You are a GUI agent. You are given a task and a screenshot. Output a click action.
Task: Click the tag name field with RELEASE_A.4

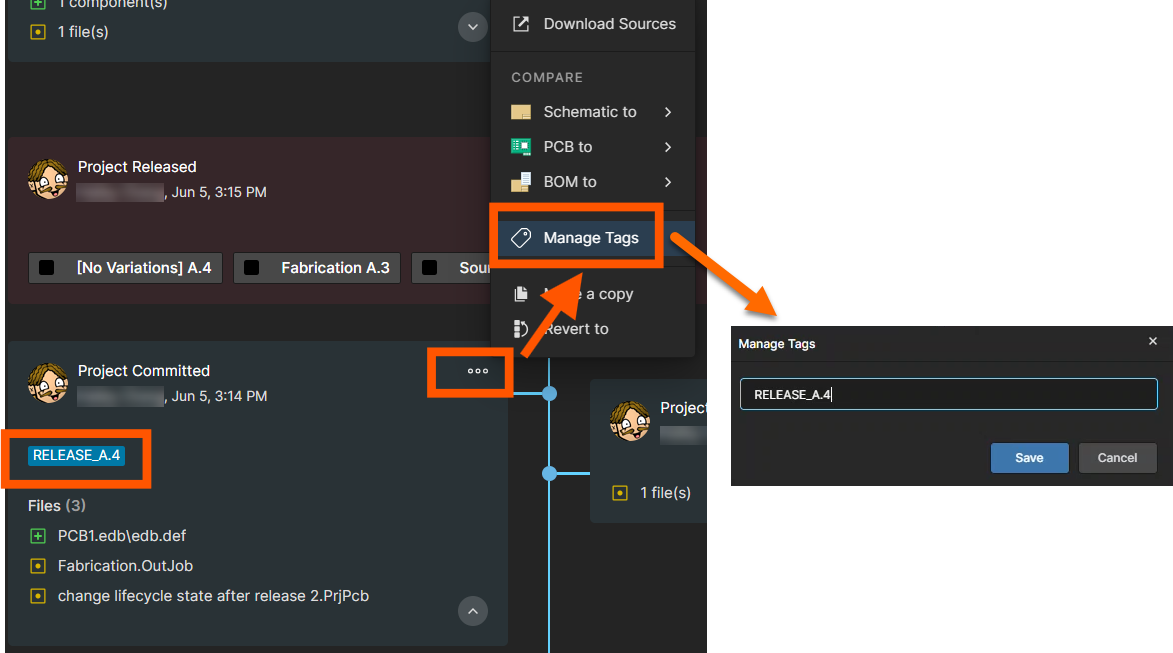[x=949, y=394]
